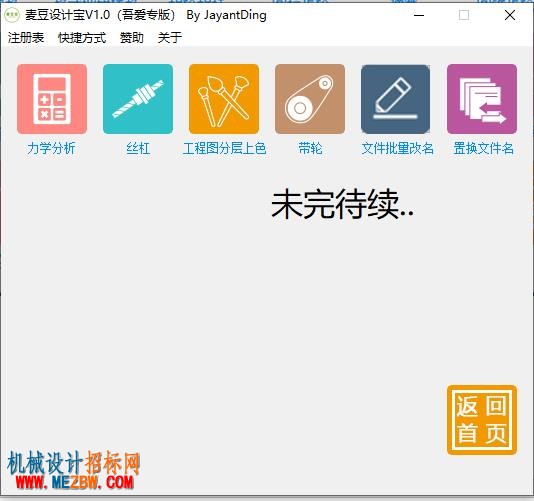Click the 力学分析 text label

point(51,148)
